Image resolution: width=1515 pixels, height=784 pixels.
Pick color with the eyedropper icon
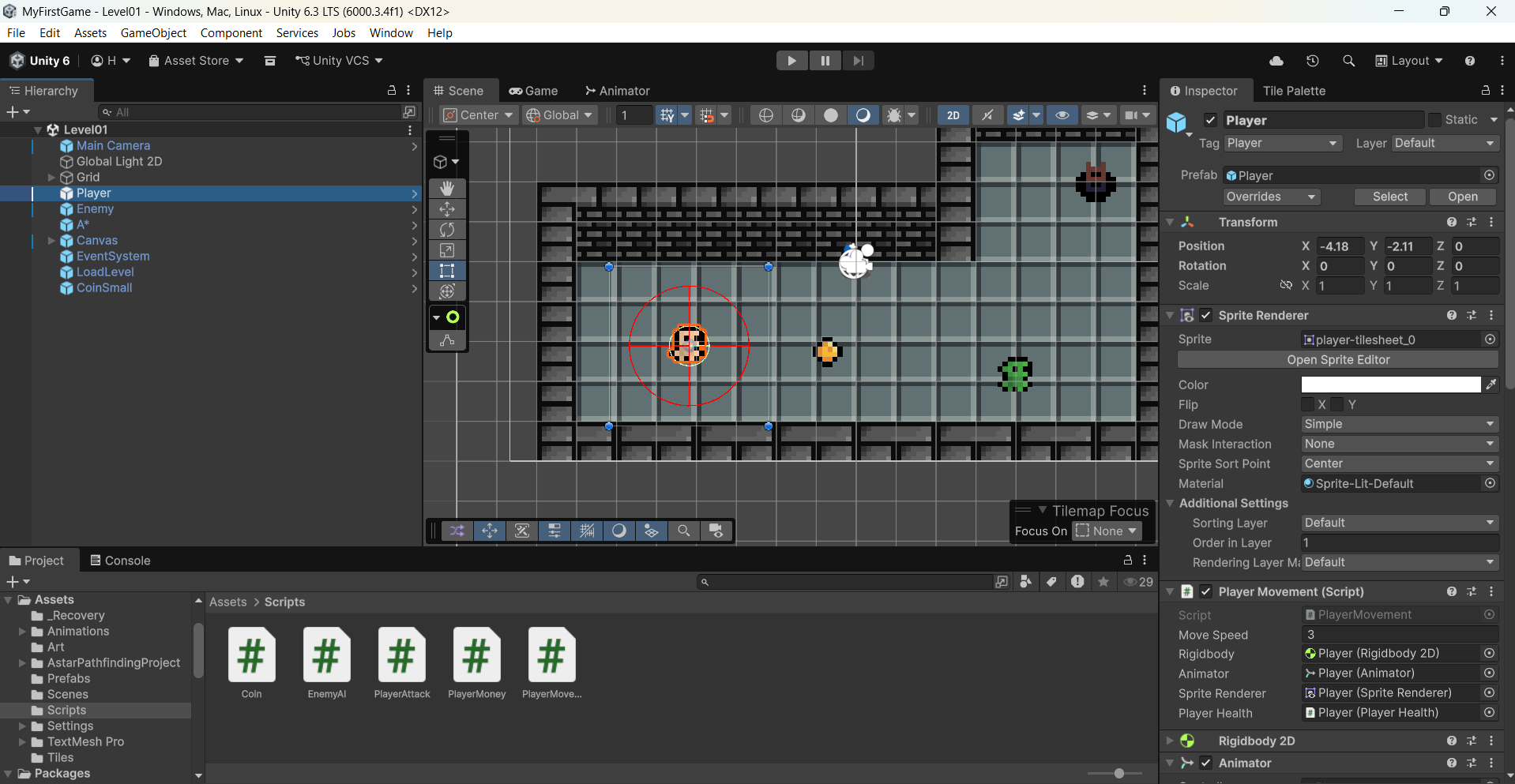tap(1491, 384)
